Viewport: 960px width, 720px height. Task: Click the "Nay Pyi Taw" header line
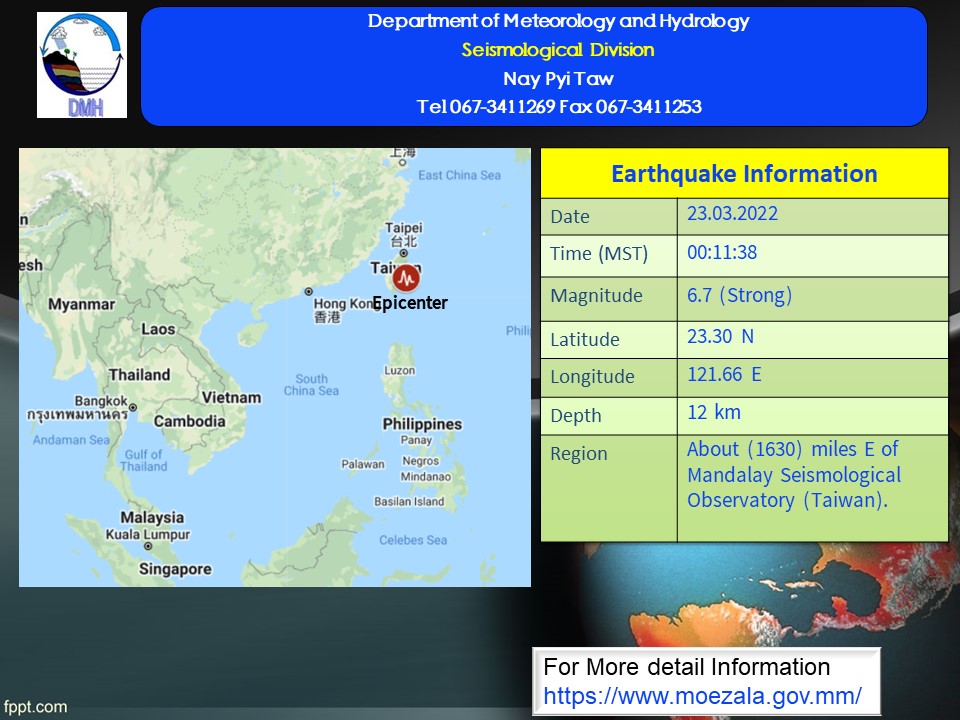pos(558,78)
